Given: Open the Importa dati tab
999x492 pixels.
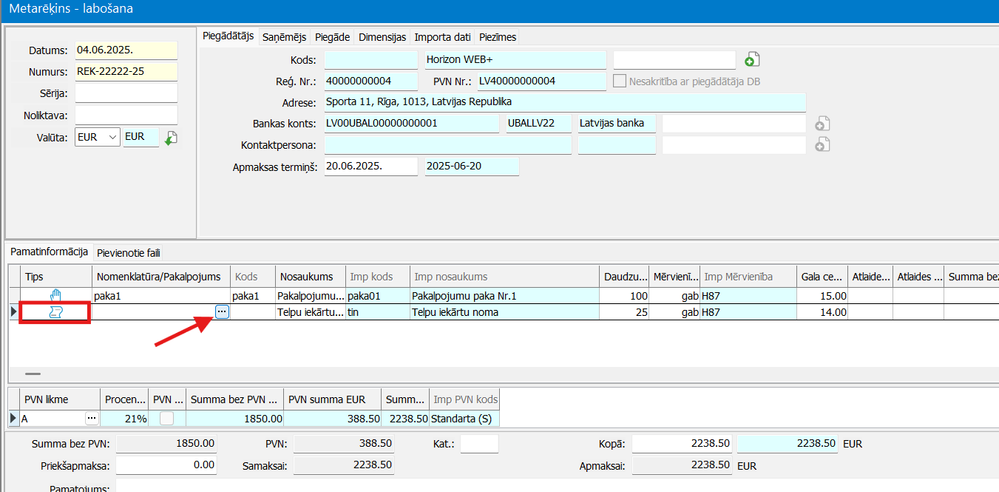Looking at the screenshot, I should point(443,37).
